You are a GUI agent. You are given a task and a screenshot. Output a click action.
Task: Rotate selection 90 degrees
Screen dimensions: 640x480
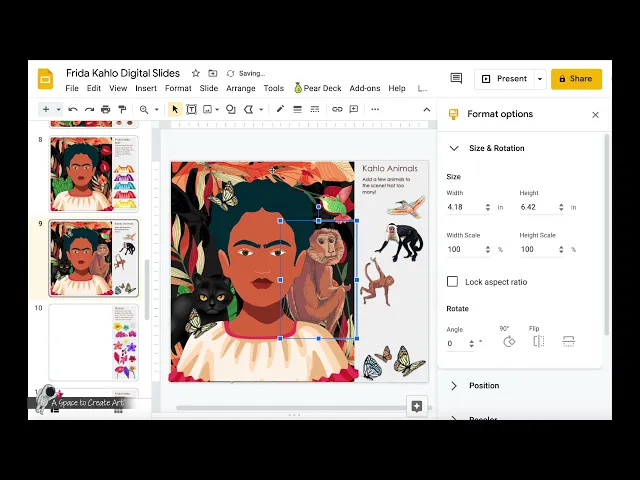tap(509, 341)
